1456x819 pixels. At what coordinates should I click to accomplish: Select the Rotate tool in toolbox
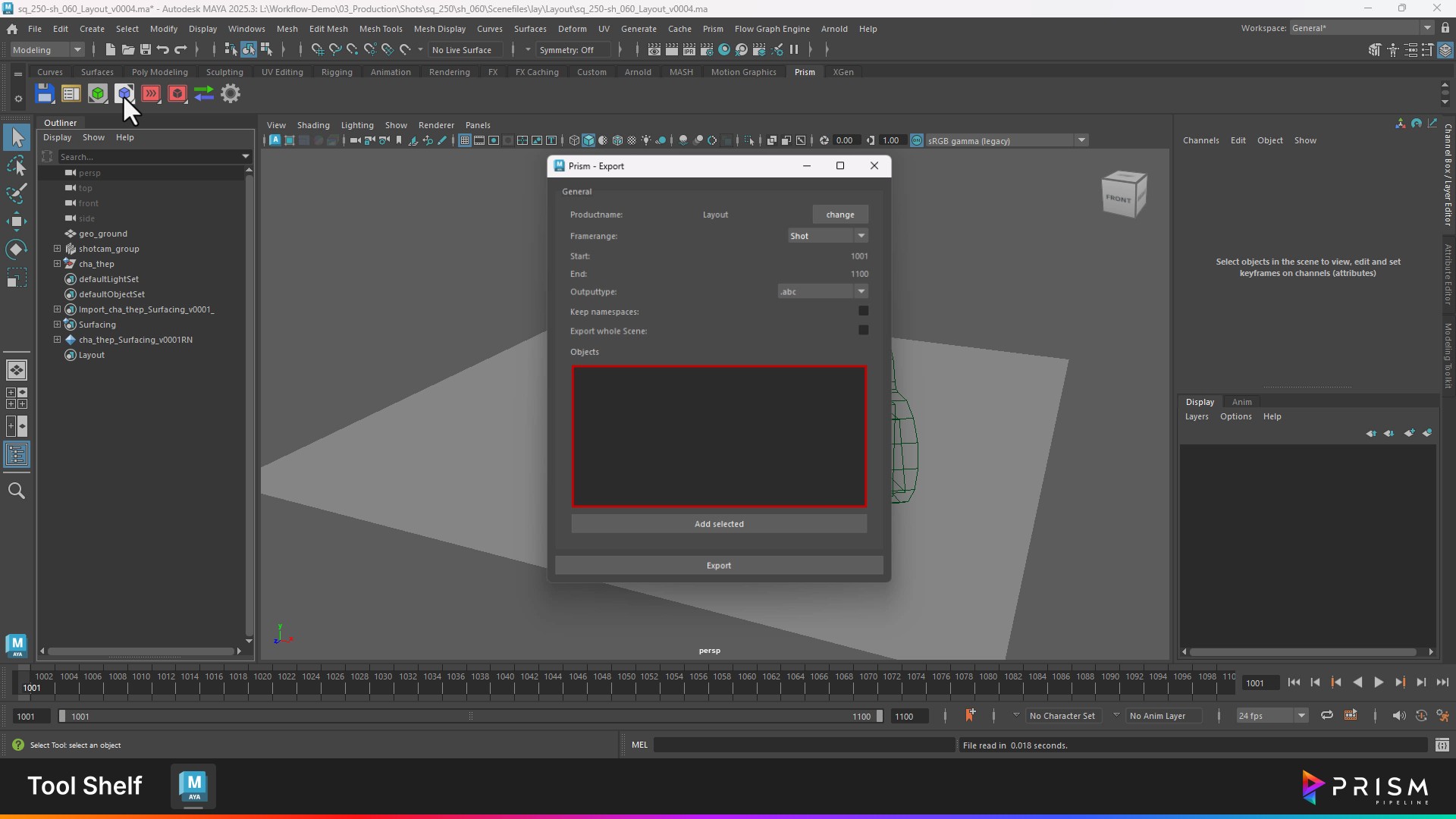[x=17, y=249]
